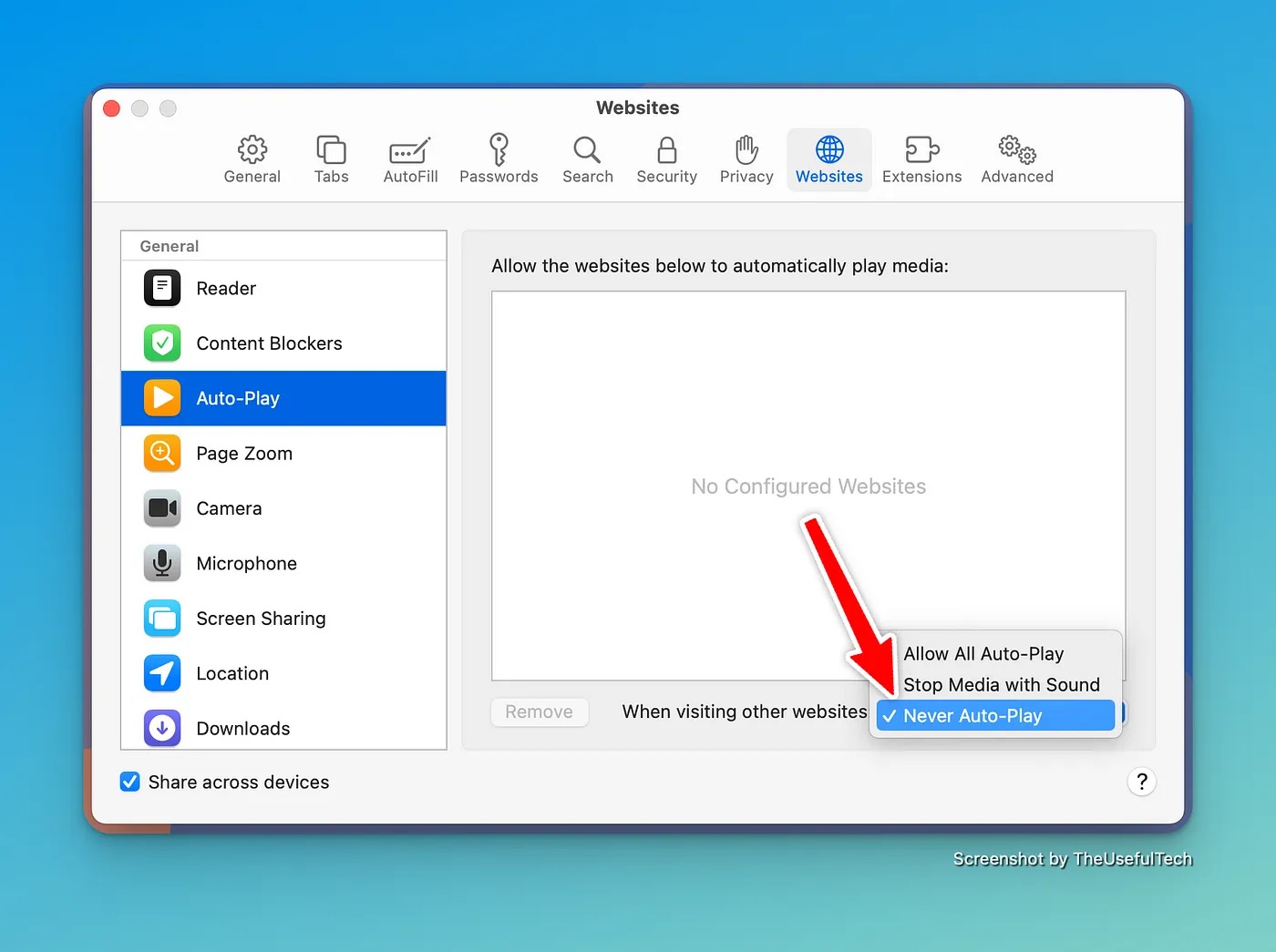Select Location in the sidebar
The width and height of the screenshot is (1276, 952).
click(x=283, y=673)
